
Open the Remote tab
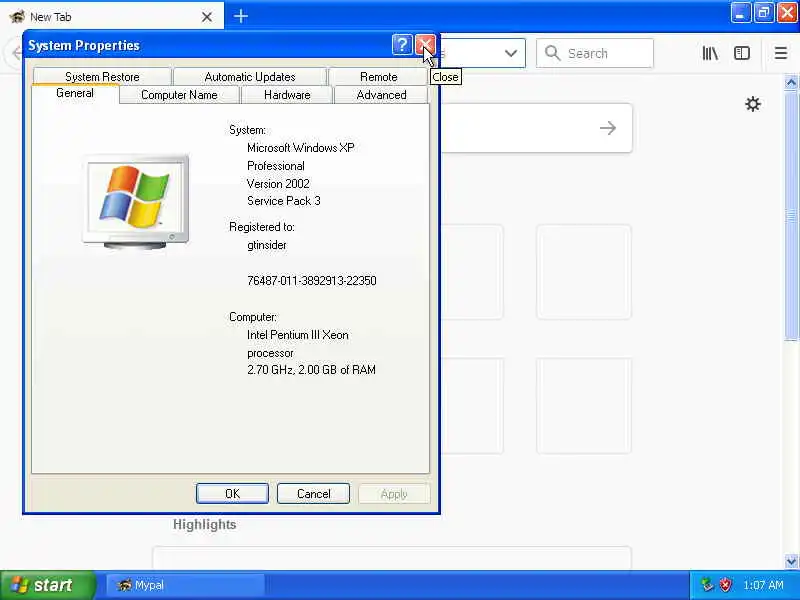[x=378, y=77]
